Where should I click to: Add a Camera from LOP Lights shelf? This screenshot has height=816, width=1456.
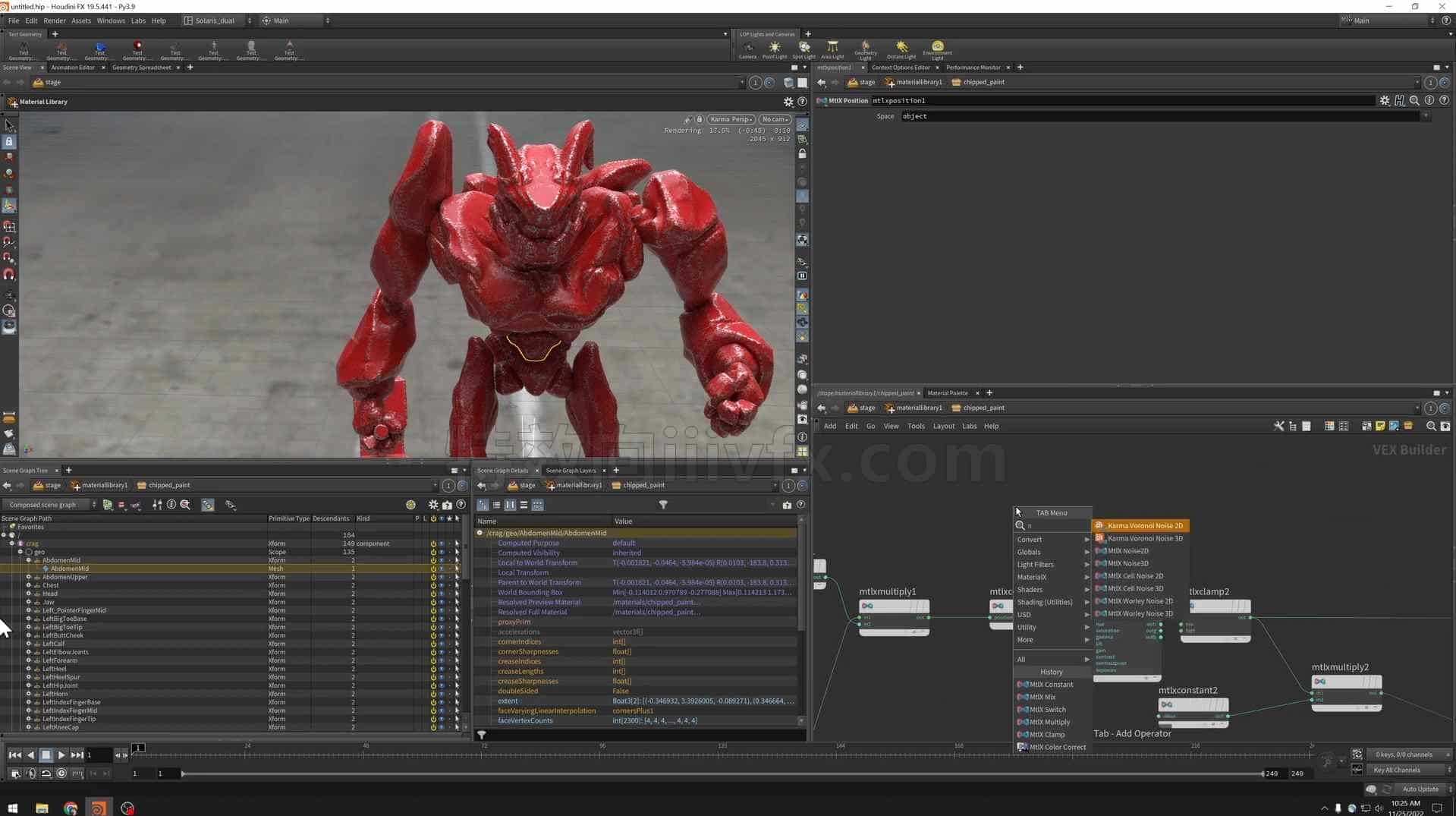point(747,50)
